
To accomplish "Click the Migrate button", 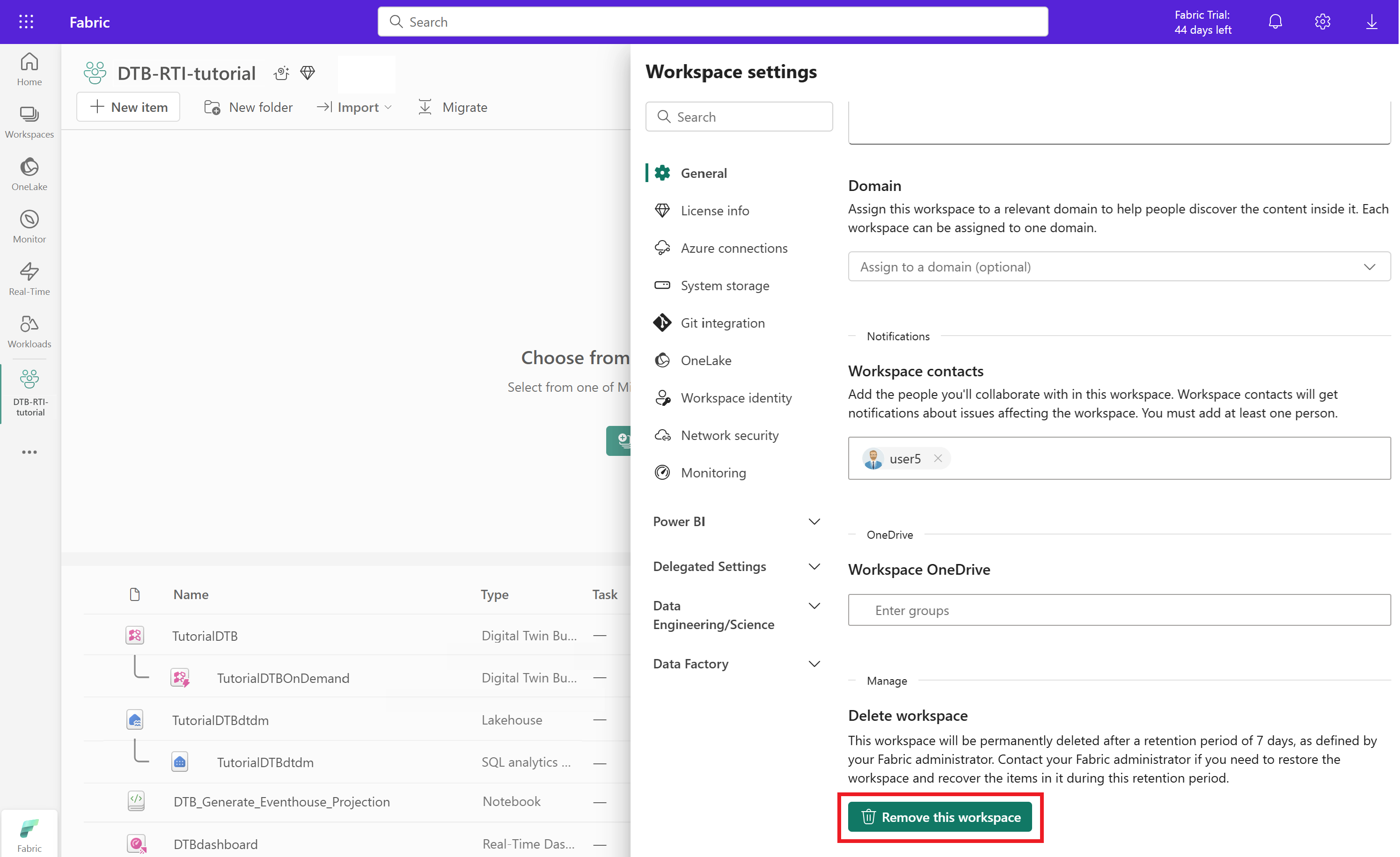I will [453, 107].
